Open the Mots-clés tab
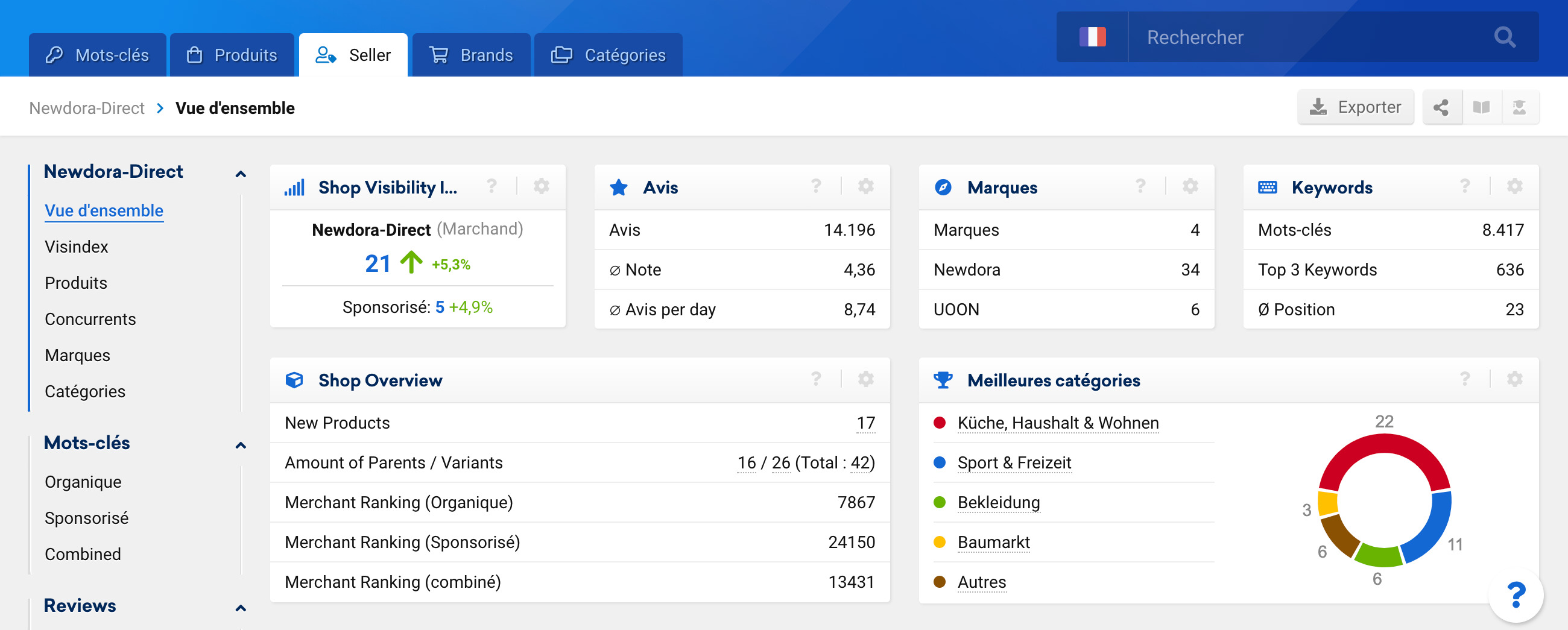1568x630 pixels. (x=97, y=55)
